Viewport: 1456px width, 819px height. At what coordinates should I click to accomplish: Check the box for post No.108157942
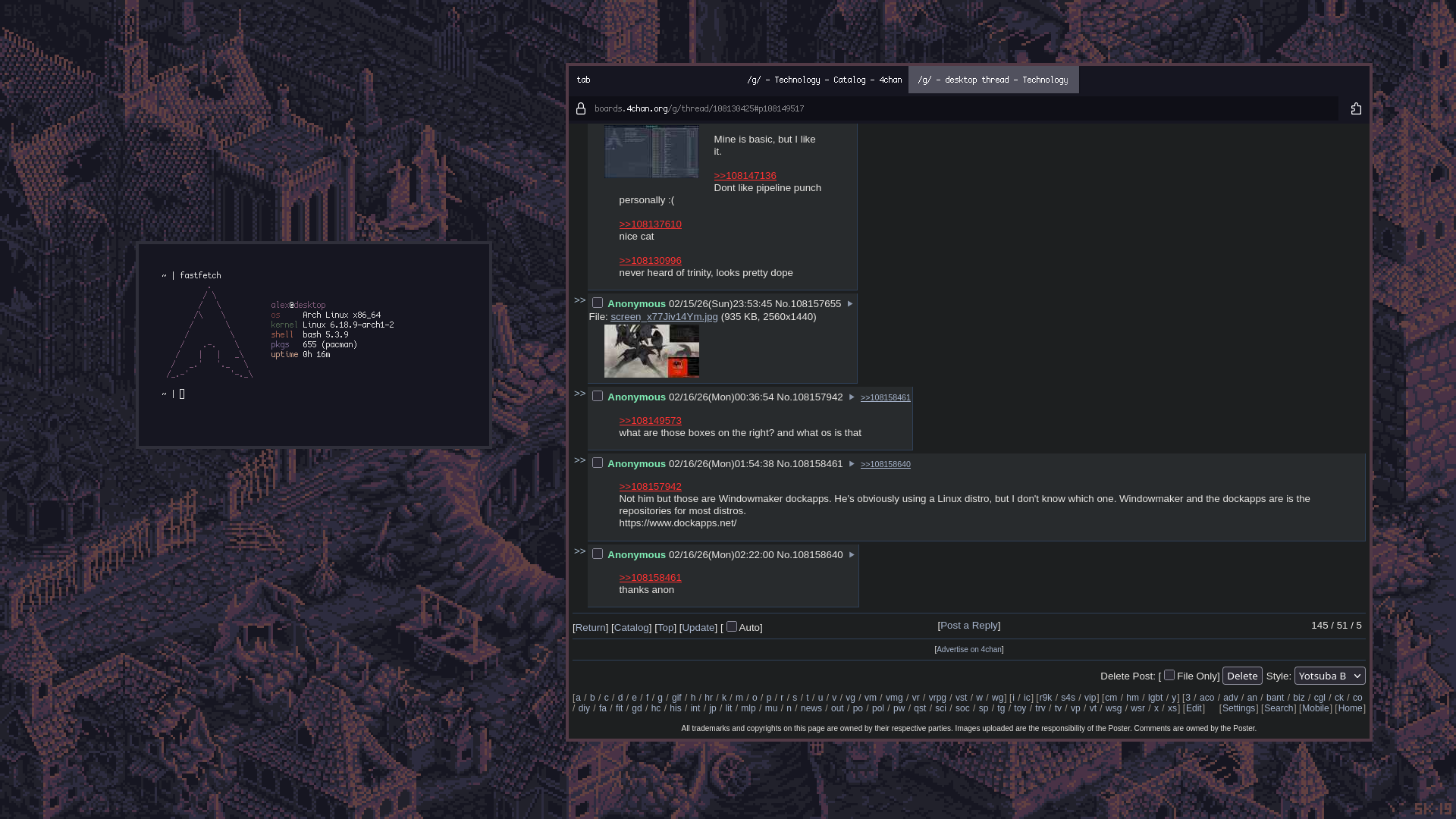coord(598,397)
